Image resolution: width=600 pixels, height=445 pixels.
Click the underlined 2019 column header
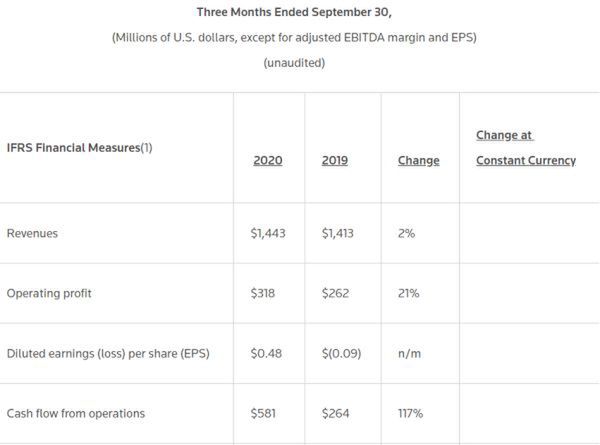point(335,161)
